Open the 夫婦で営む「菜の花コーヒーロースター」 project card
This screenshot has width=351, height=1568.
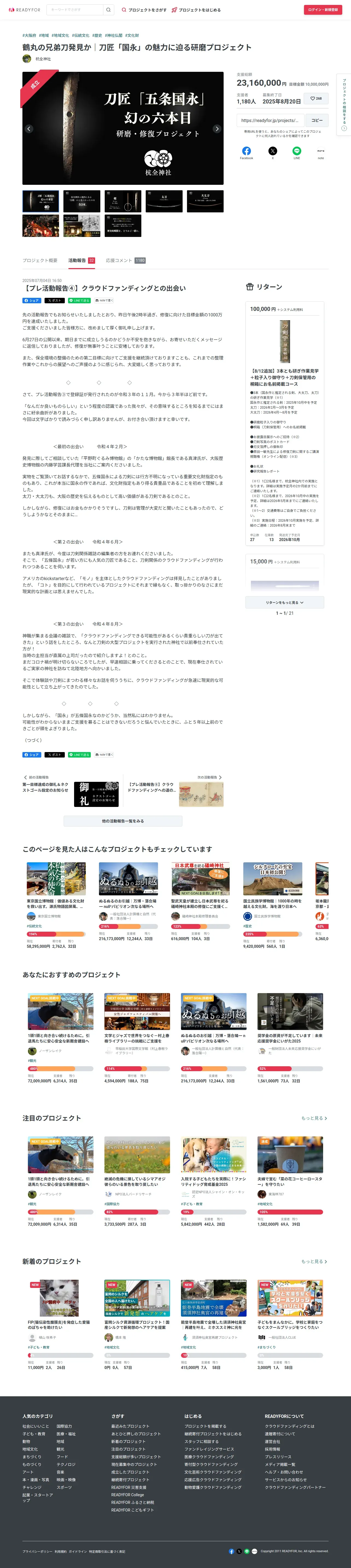tap(290, 1181)
